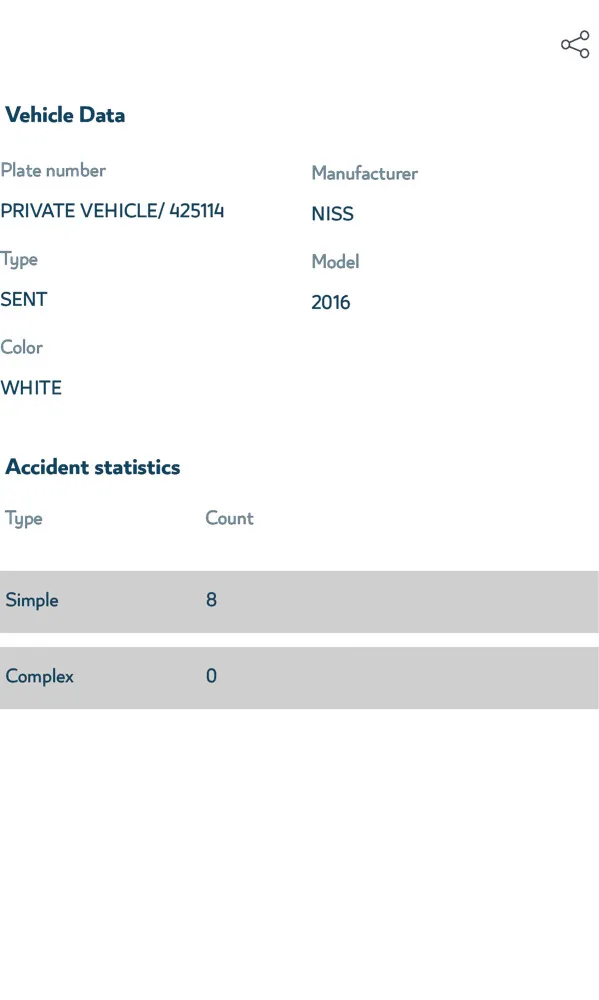Screen dimensions: 599x1000
Task: Click the vehicle Type label under Plate number
Action: point(19,260)
